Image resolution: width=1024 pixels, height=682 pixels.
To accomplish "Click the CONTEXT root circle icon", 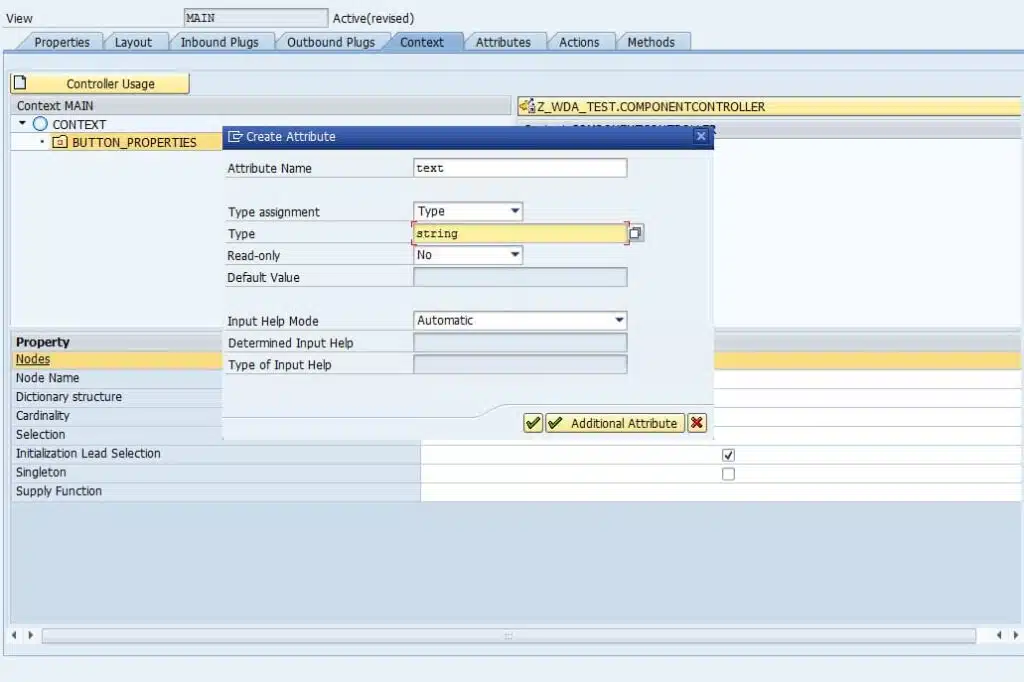I will pos(40,123).
